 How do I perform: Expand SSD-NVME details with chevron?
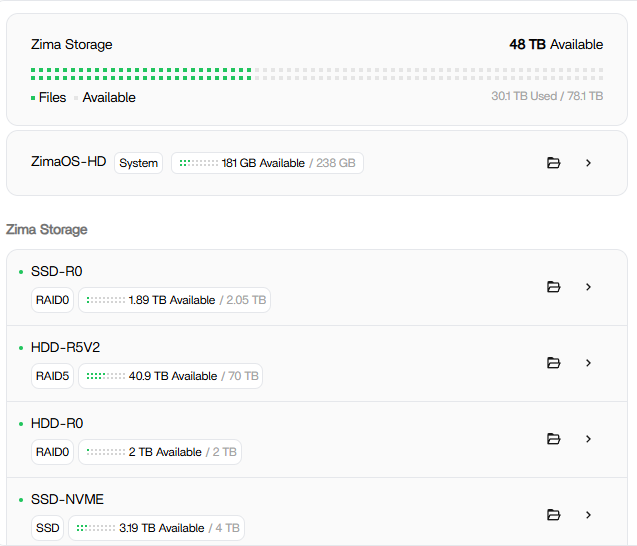588,515
